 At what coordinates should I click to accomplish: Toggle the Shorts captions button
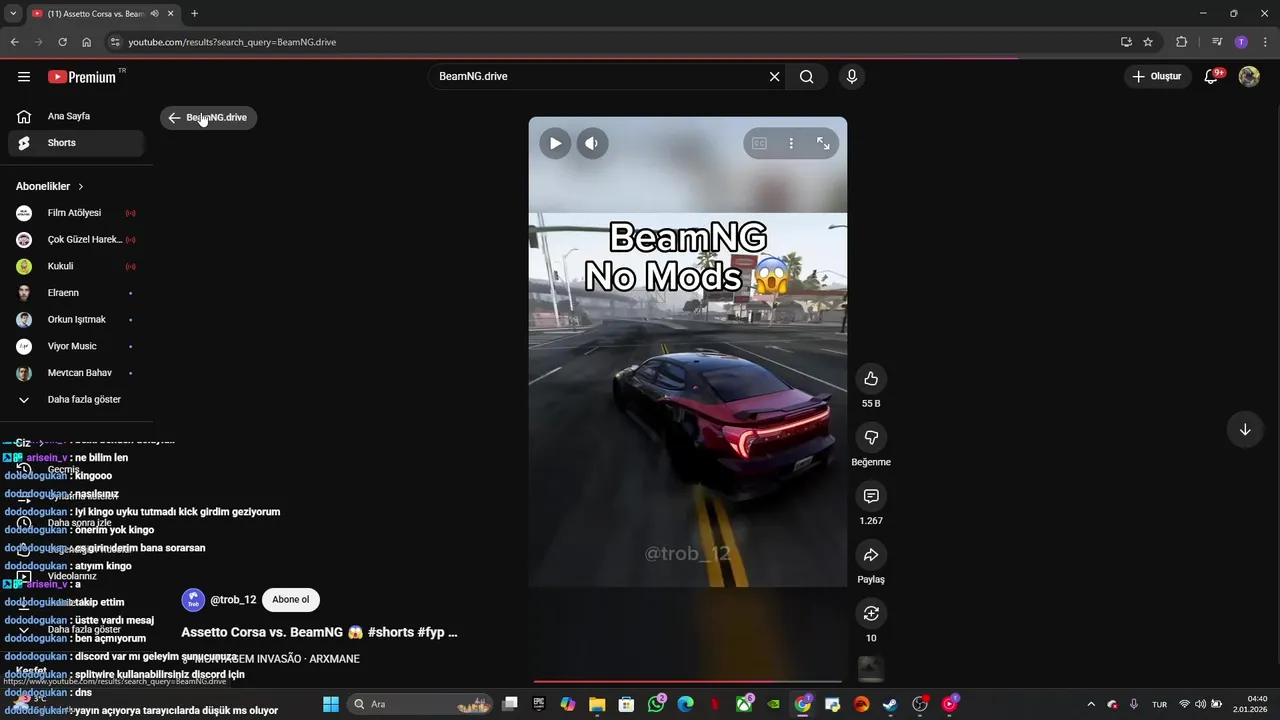[759, 143]
